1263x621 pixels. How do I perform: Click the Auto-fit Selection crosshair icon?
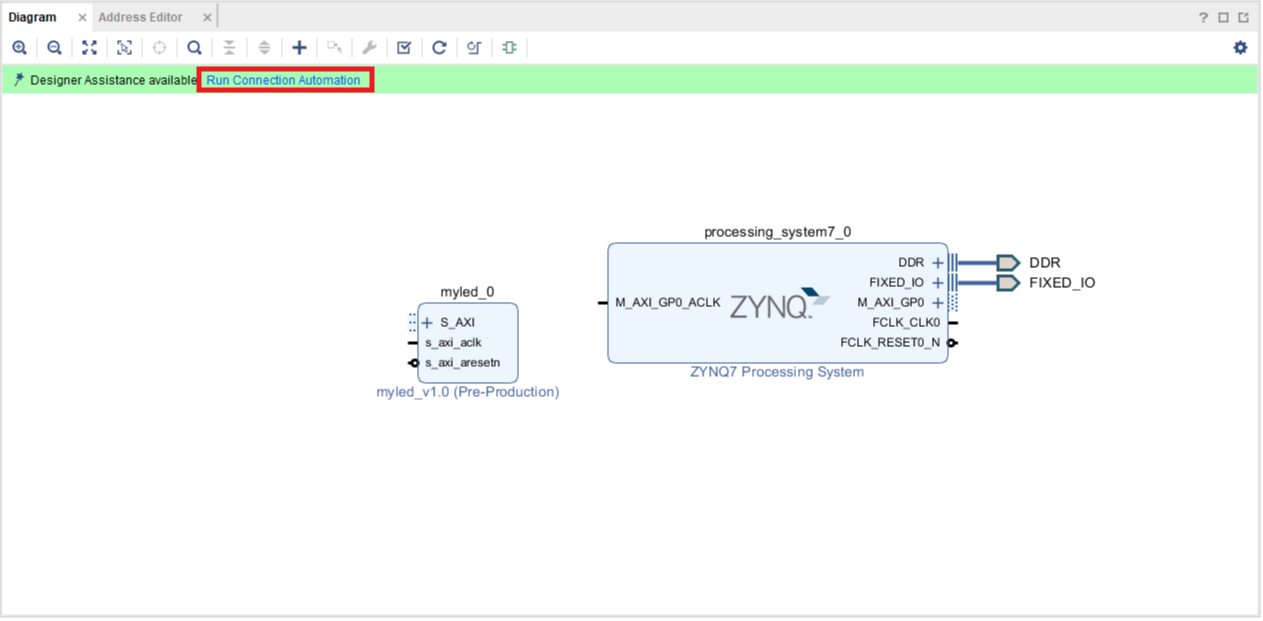coord(159,47)
